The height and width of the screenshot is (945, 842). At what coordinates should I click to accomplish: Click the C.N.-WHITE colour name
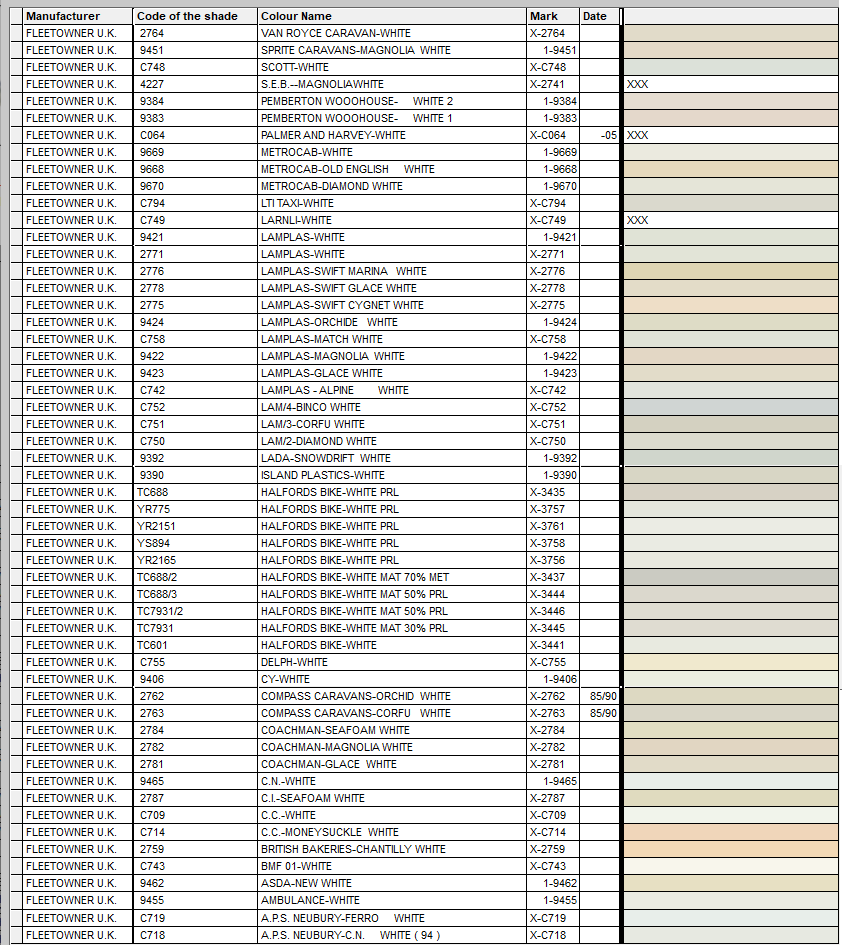coord(288,781)
